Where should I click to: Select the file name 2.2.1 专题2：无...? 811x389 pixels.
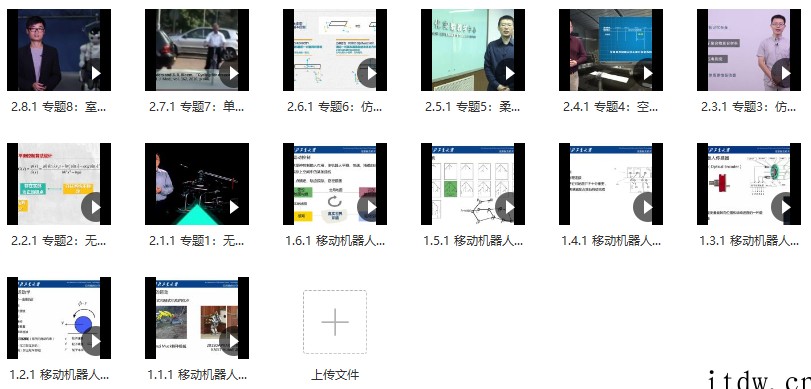(x=59, y=241)
